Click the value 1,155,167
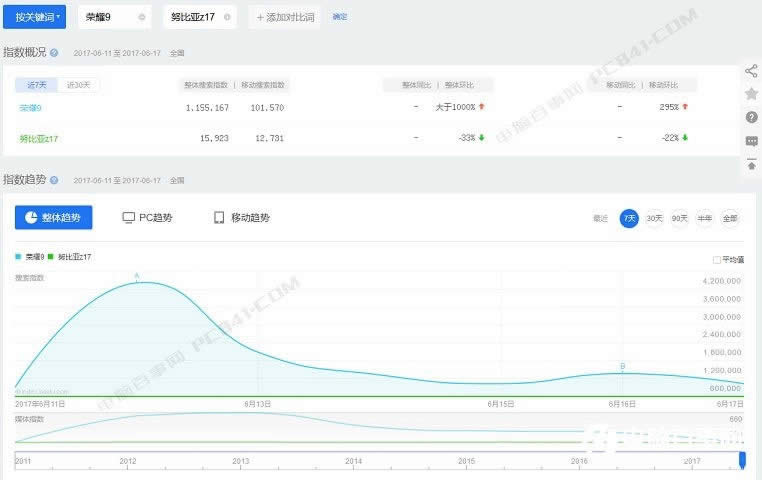This screenshot has width=762, height=480. click(207, 108)
